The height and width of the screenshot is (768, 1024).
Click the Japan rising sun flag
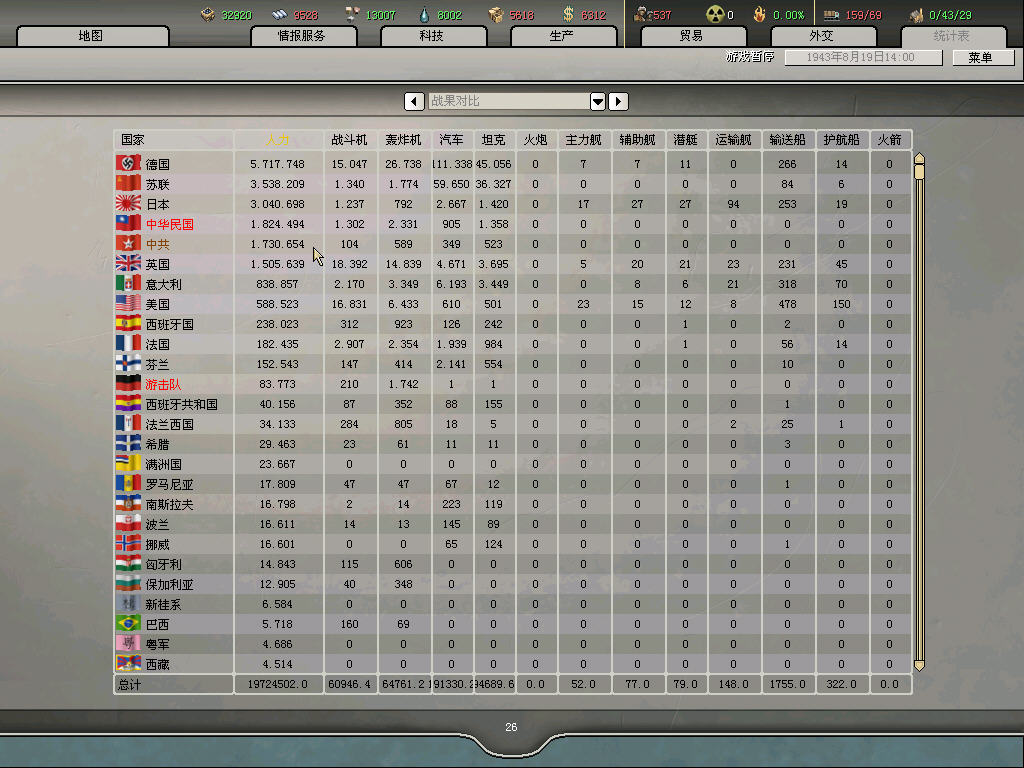[128, 204]
